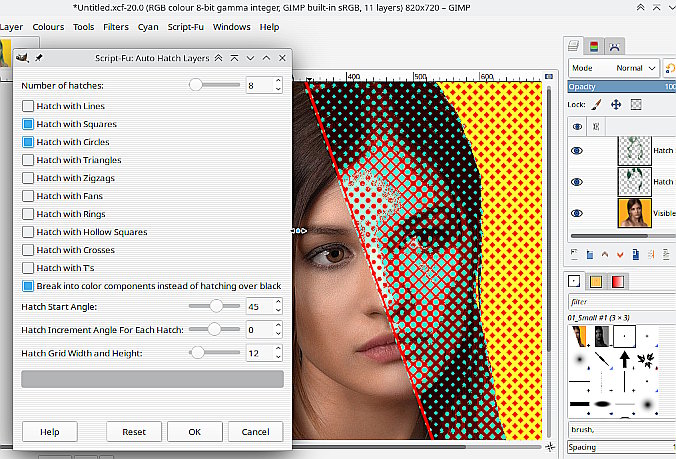This screenshot has height=459, width=676.
Task: Open the Colours menu
Action: [48, 27]
